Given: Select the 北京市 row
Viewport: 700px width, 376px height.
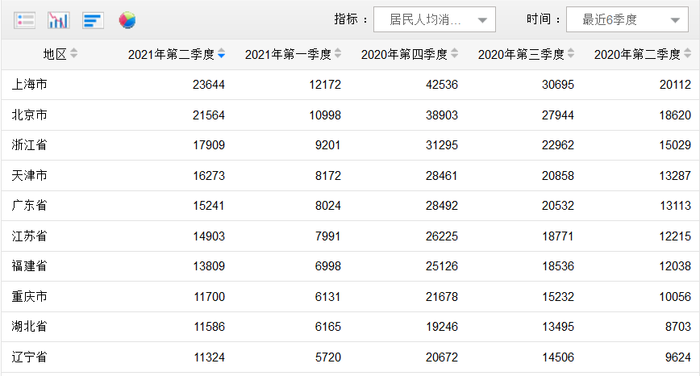Looking at the screenshot, I should pyautogui.click(x=350, y=115).
